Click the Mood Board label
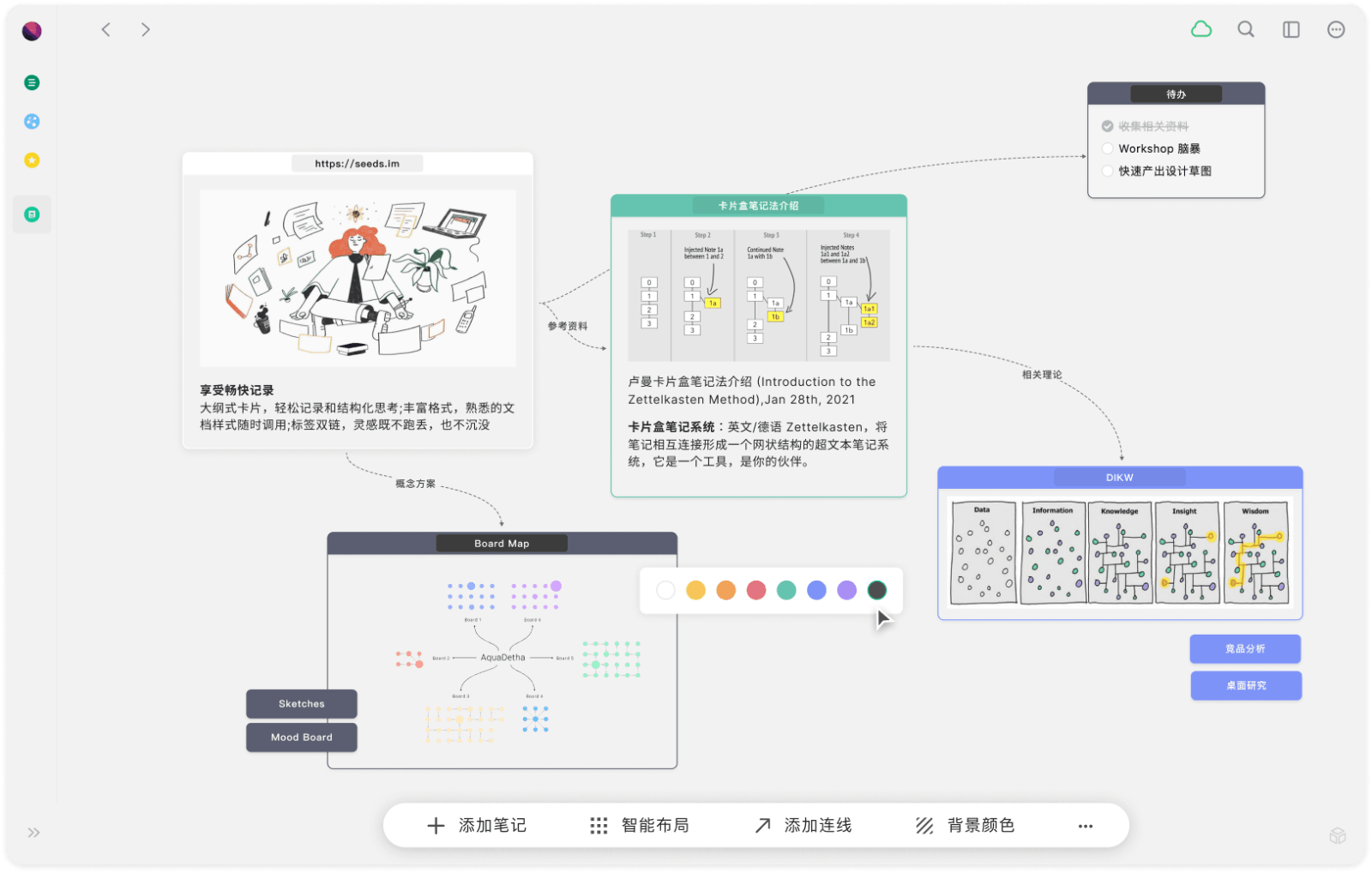 point(301,737)
